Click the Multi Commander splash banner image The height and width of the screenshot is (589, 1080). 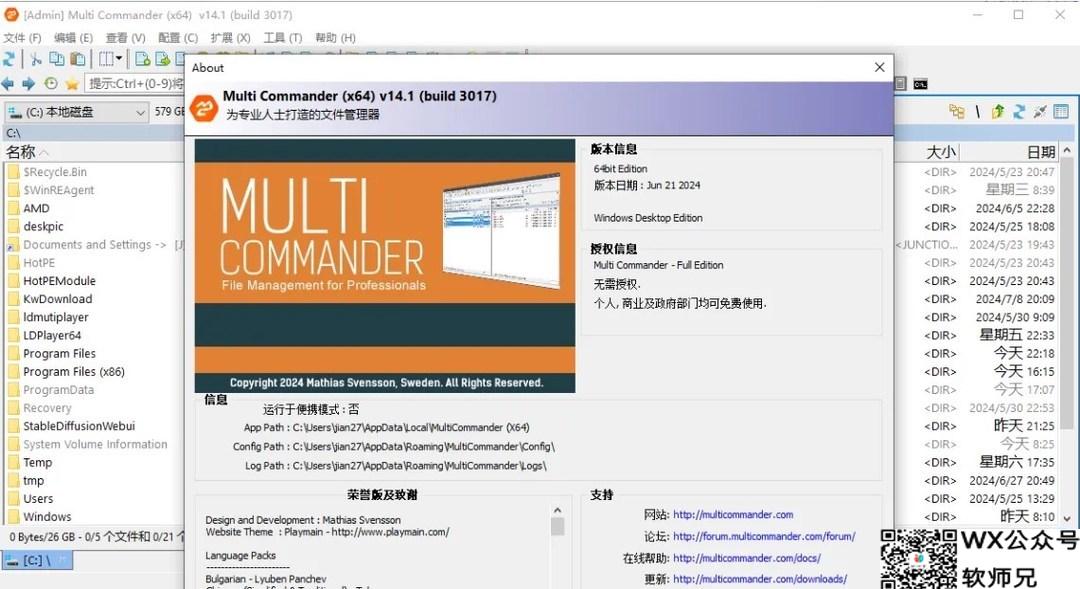tap(385, 266)
